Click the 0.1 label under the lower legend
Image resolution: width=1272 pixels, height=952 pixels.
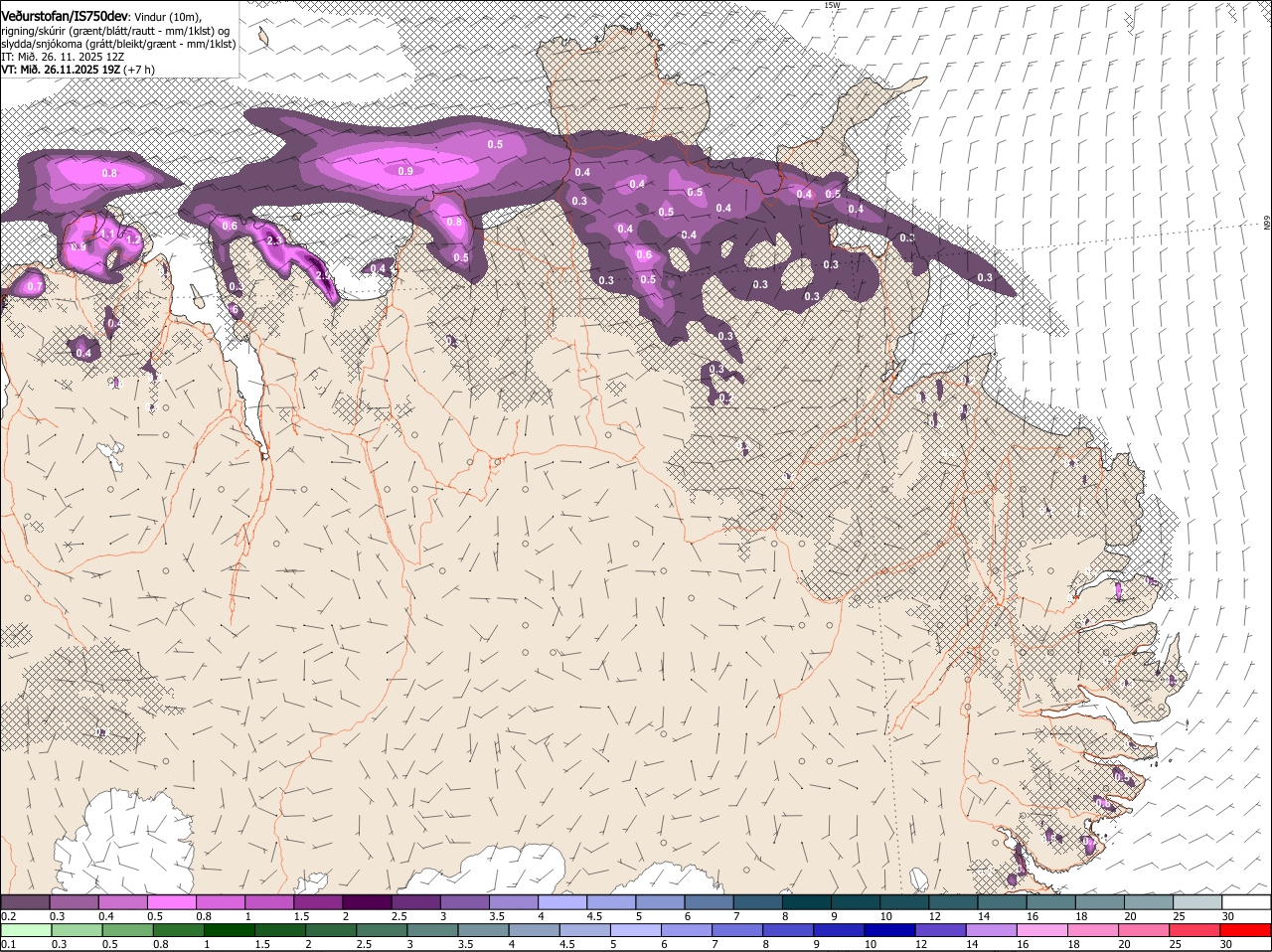click(x=8, y=944)
